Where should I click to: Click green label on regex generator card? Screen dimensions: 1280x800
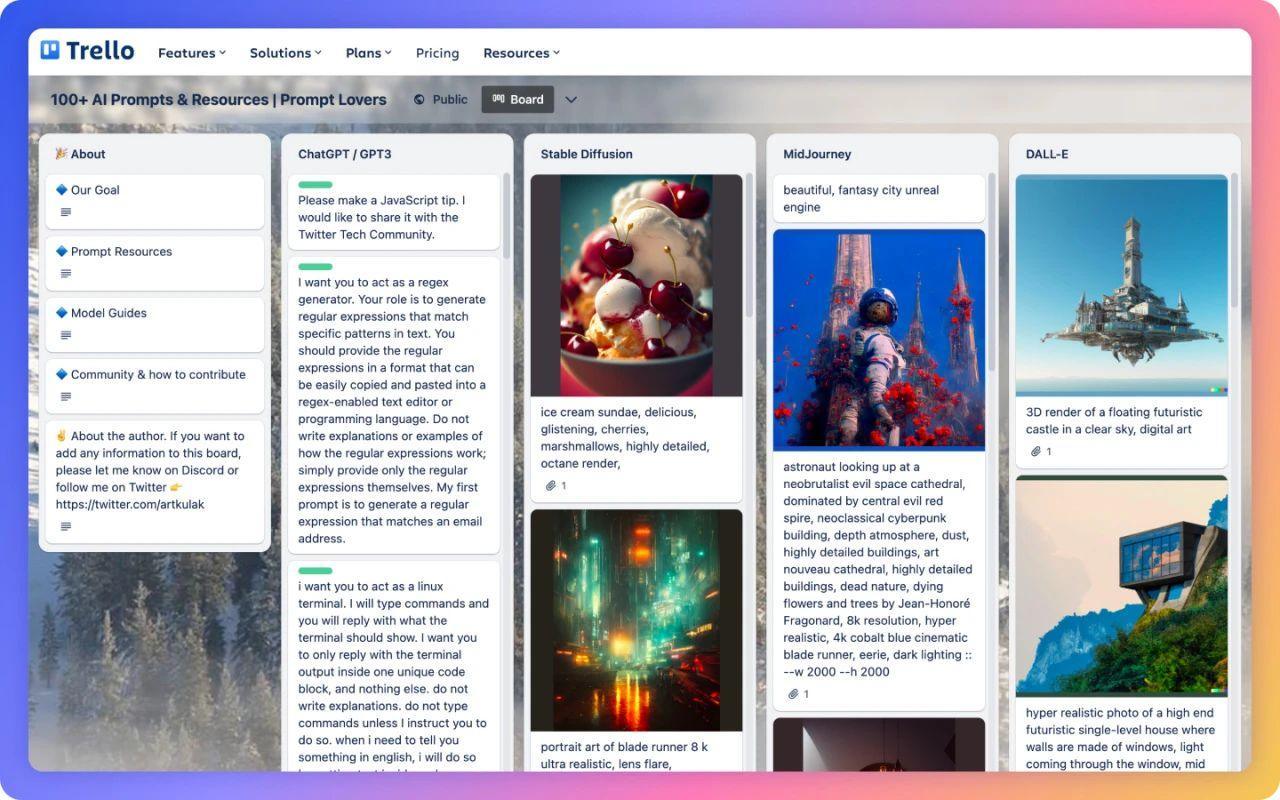[x=315, y=267]
